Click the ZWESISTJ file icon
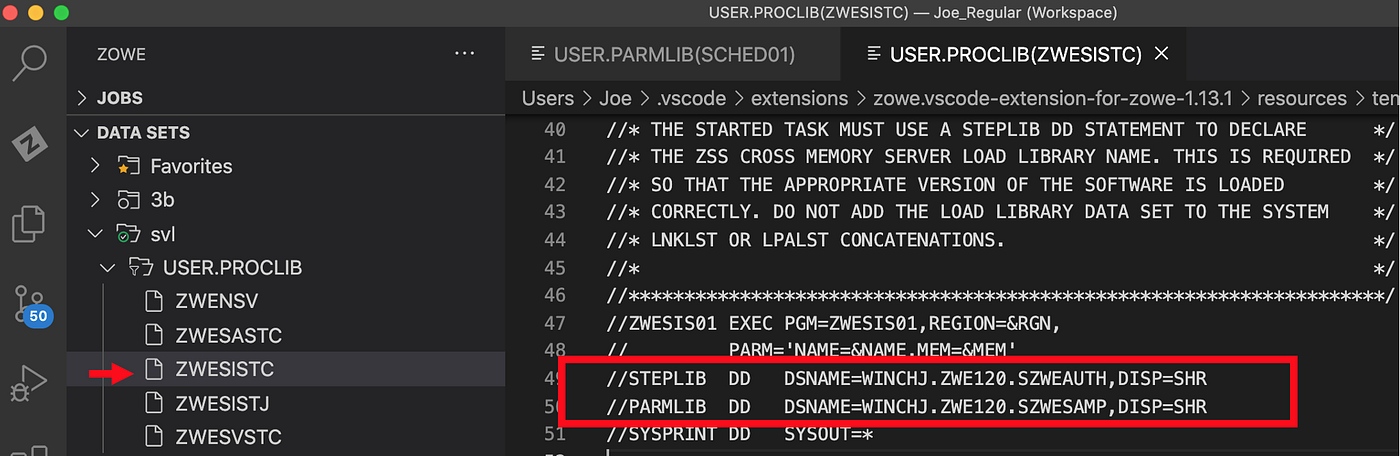 [153, 404]
